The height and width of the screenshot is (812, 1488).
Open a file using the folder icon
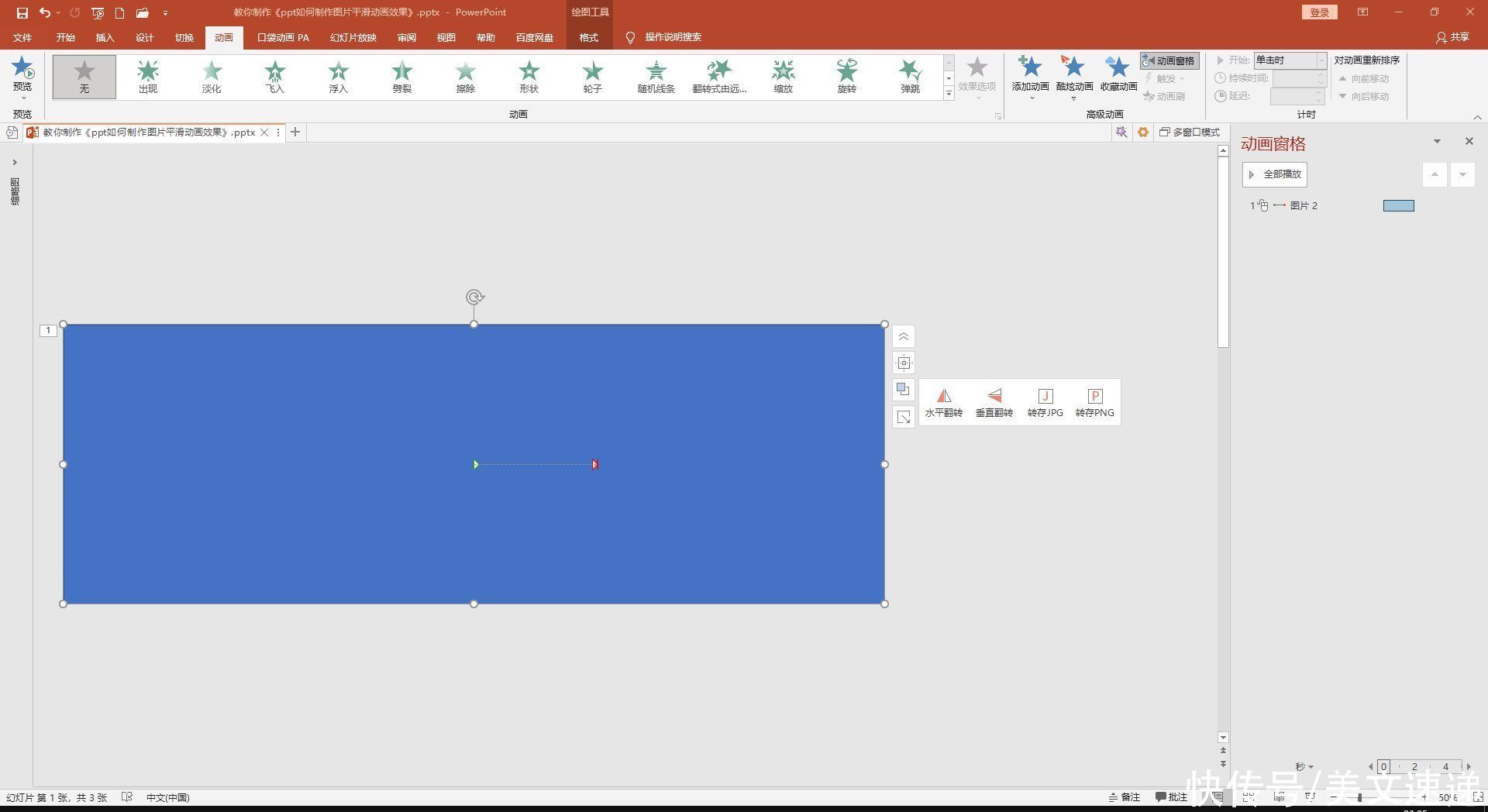point(142,12)
